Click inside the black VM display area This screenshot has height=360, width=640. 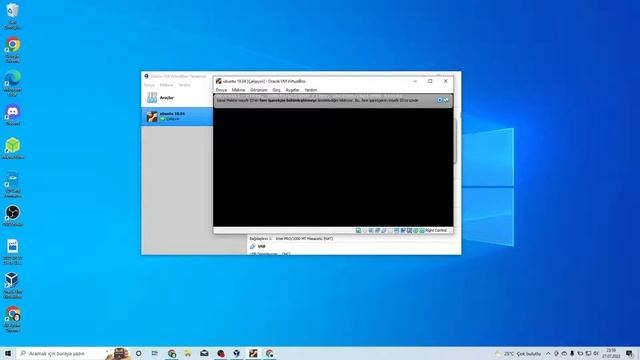tap(333, 167)
